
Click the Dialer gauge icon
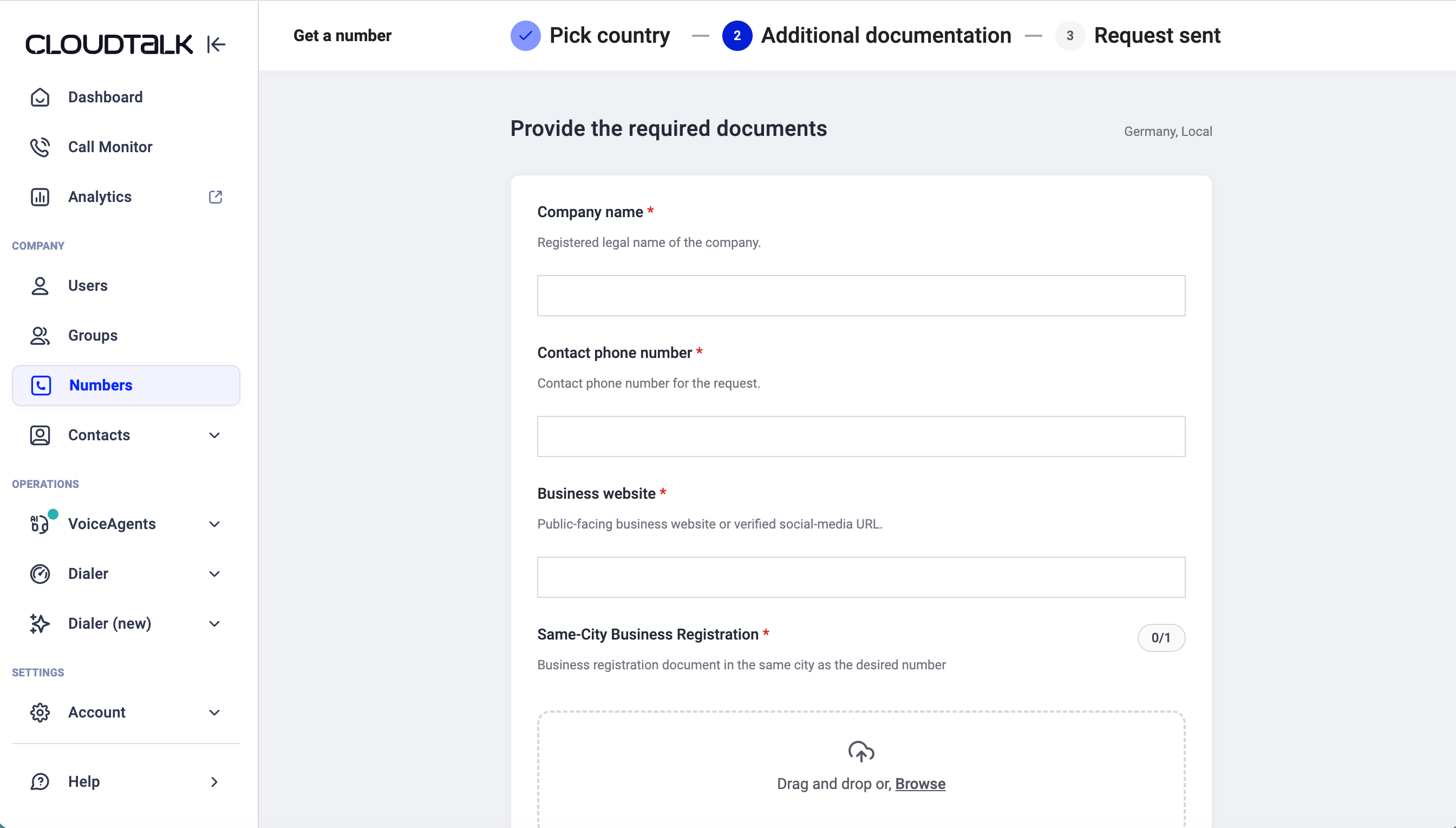[40, 574]
